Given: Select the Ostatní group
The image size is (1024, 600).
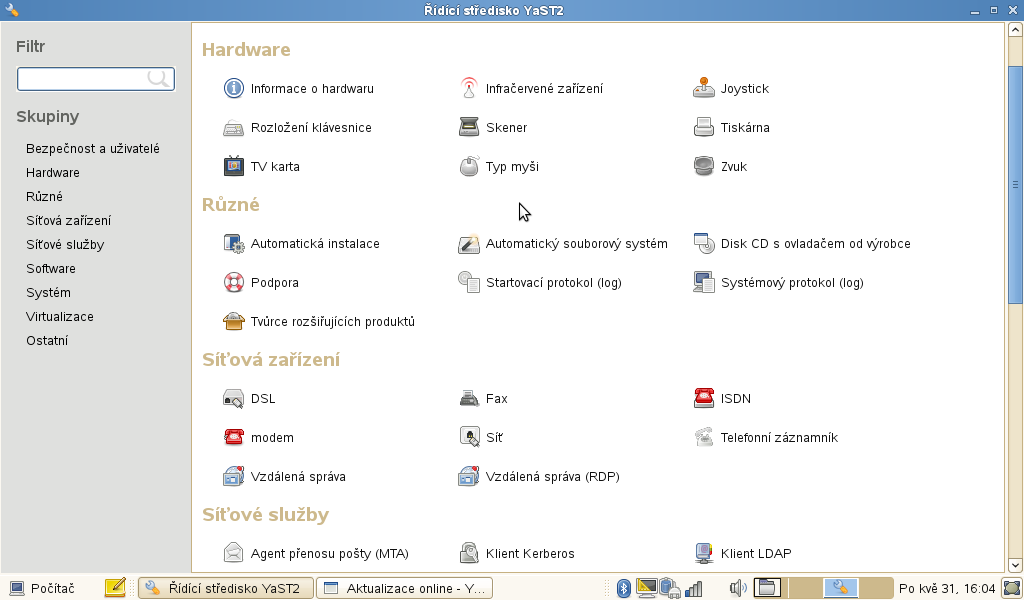Looking at the screenshot, I should tap(47, 341).
